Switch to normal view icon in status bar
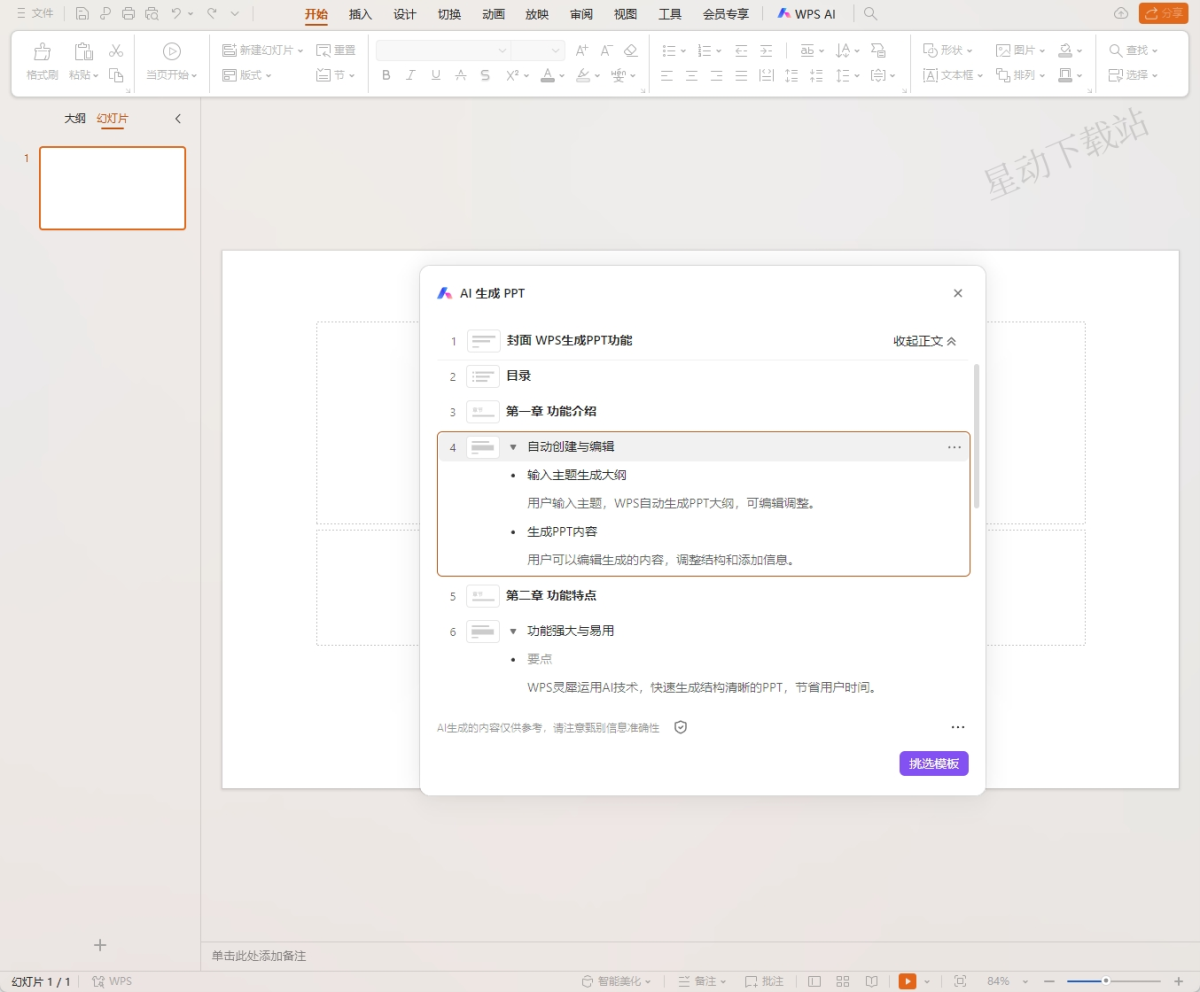This screenshot has height=992, width=1200. pos(815,981)
